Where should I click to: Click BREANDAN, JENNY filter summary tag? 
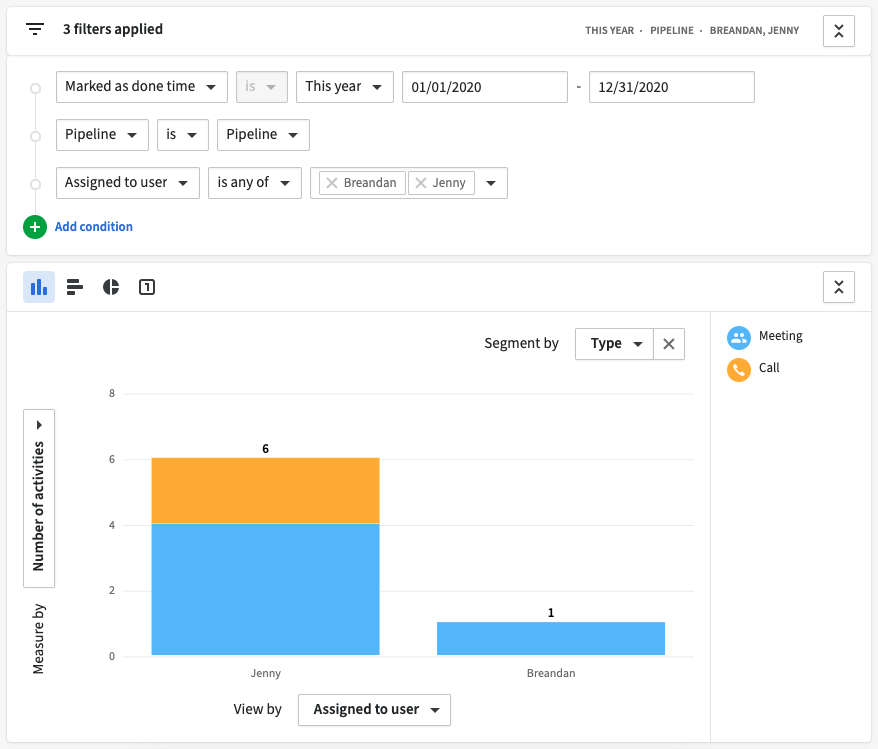point(754,31)
